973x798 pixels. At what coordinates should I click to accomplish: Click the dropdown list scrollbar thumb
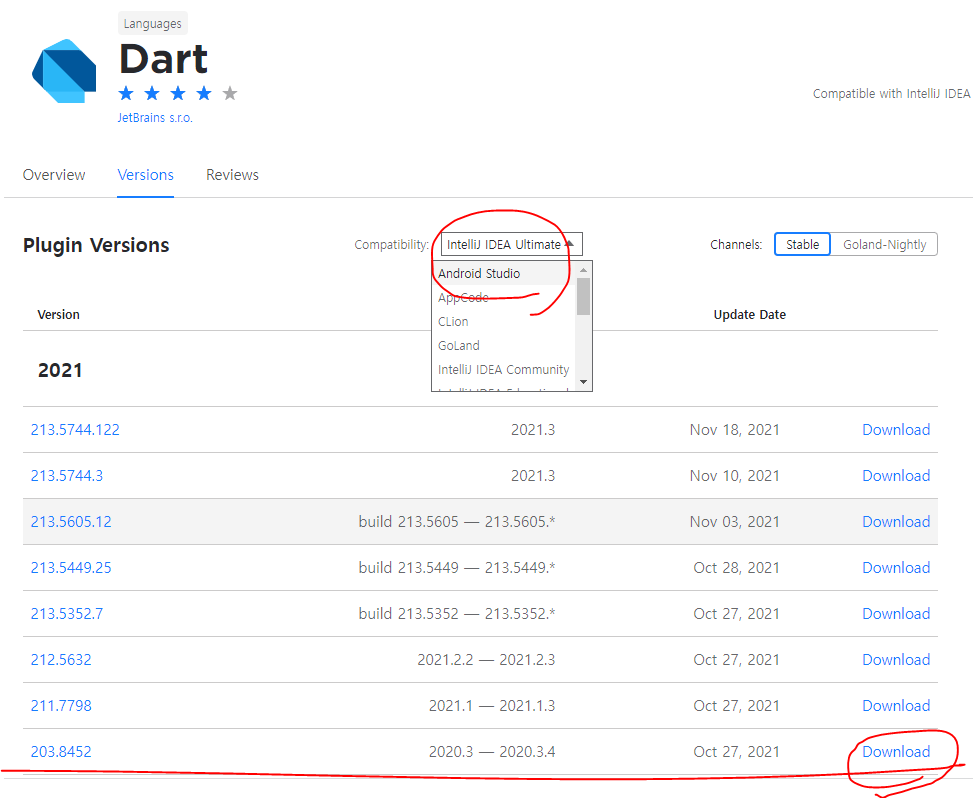(x=583, y=297)
